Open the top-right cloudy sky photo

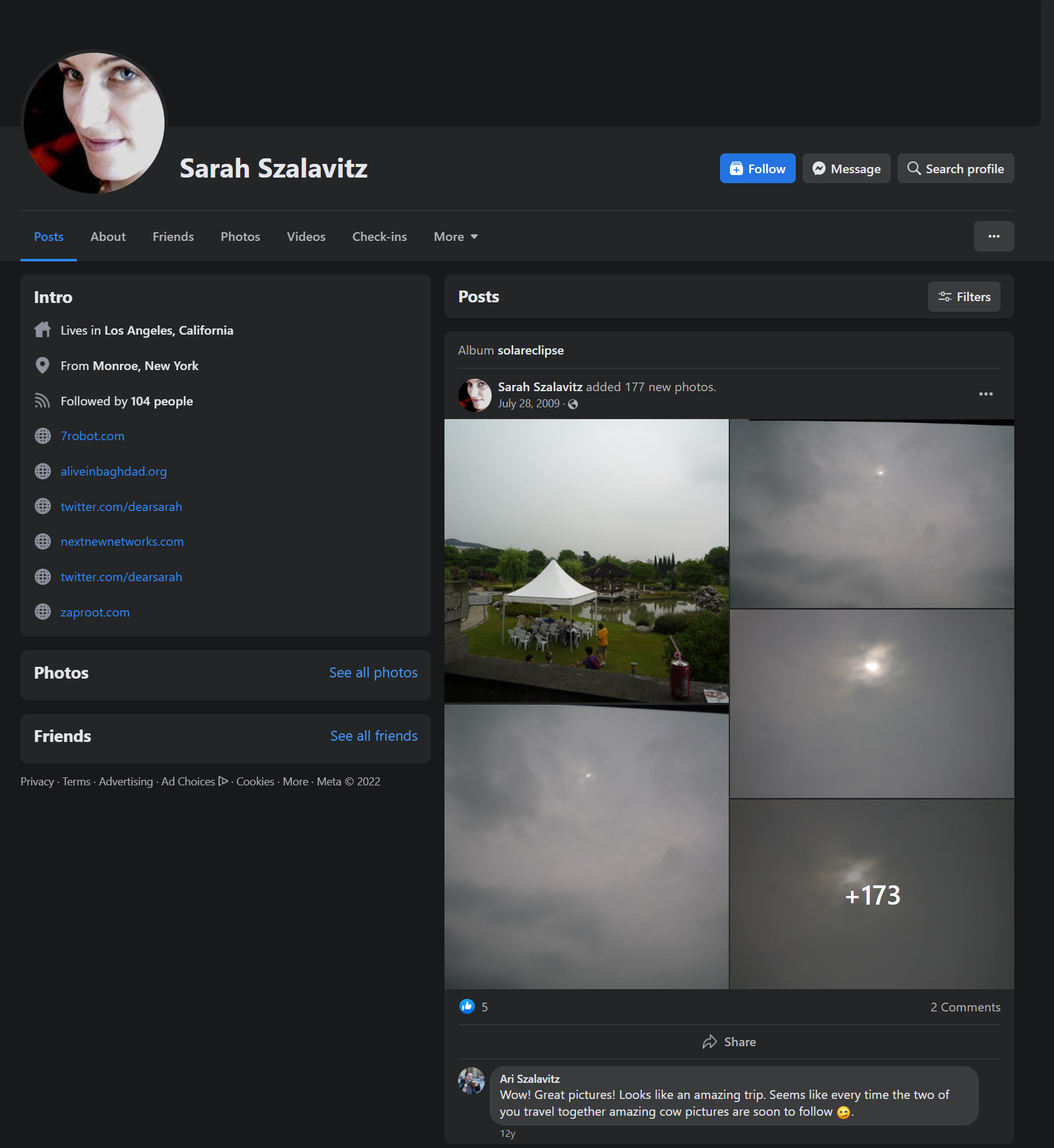(872, 513)
